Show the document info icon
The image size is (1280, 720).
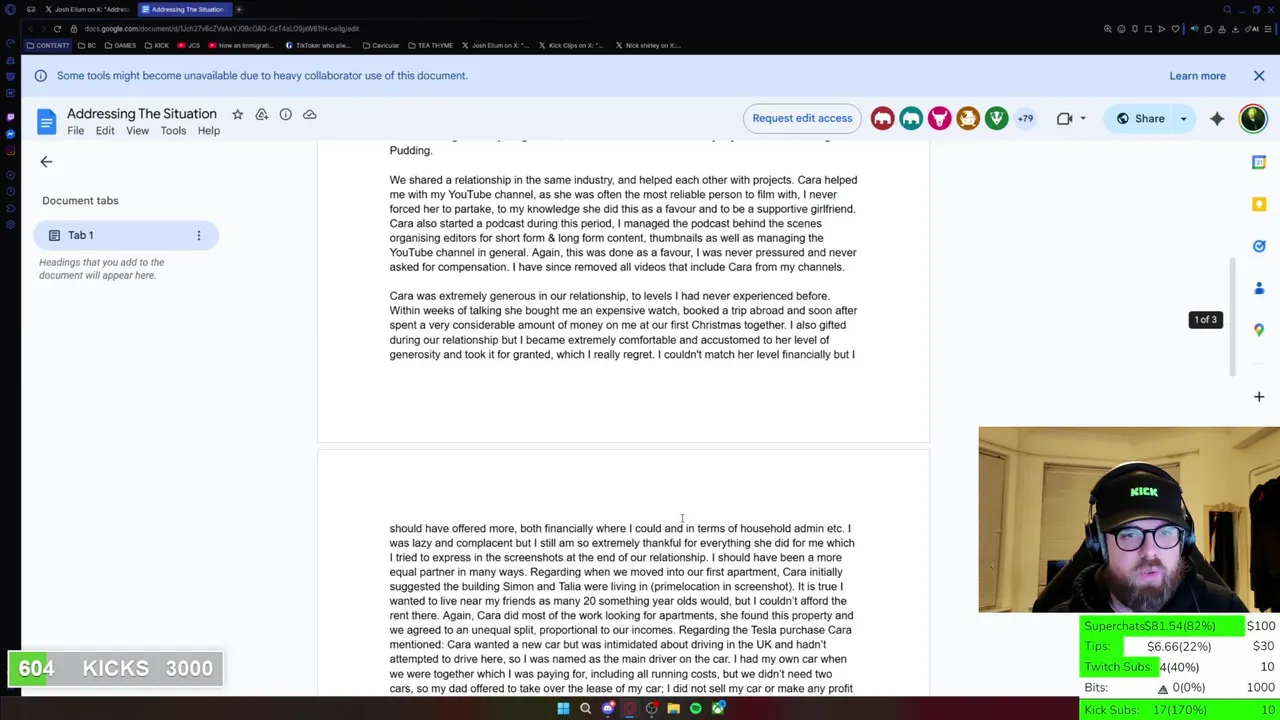coord(285,114)
